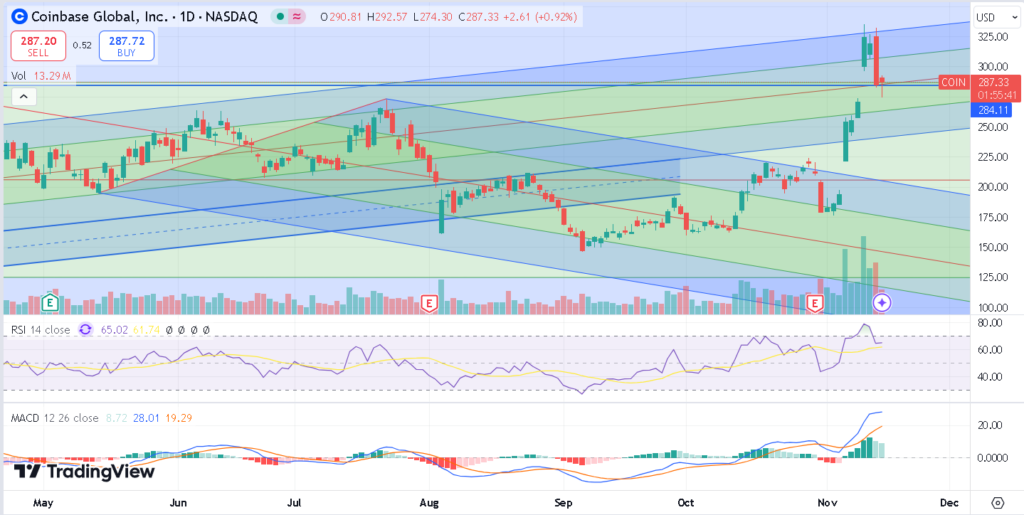
Task: Click the Jun label on time axis
Action: coord(178,503)
